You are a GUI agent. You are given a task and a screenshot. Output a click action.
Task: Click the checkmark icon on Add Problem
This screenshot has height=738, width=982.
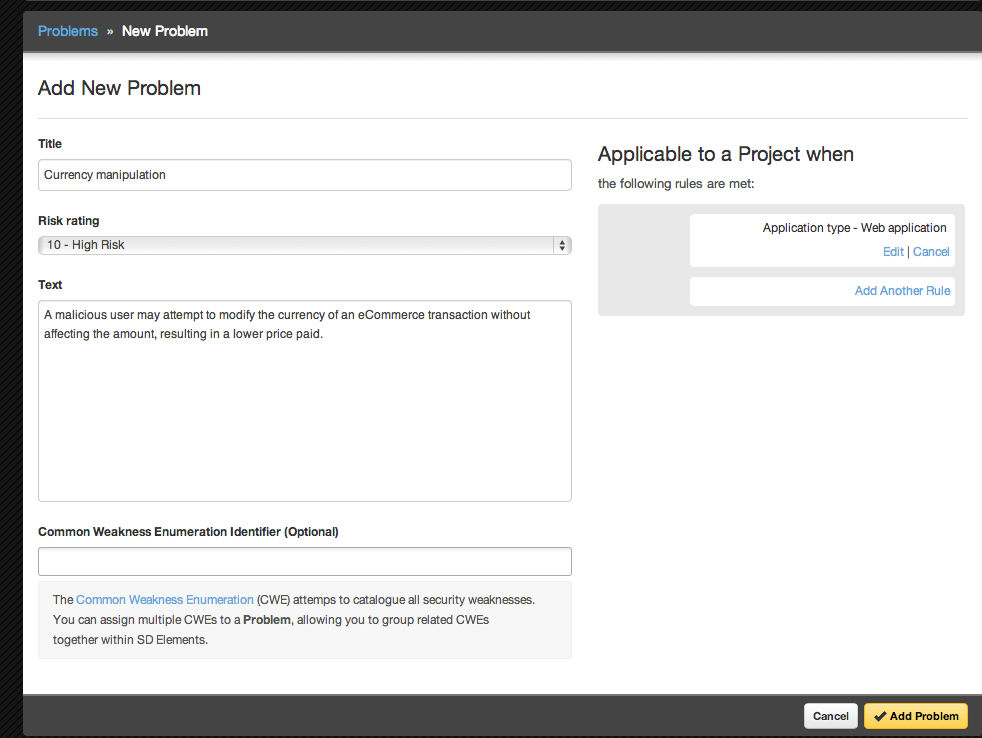click(x=880, y=716)
